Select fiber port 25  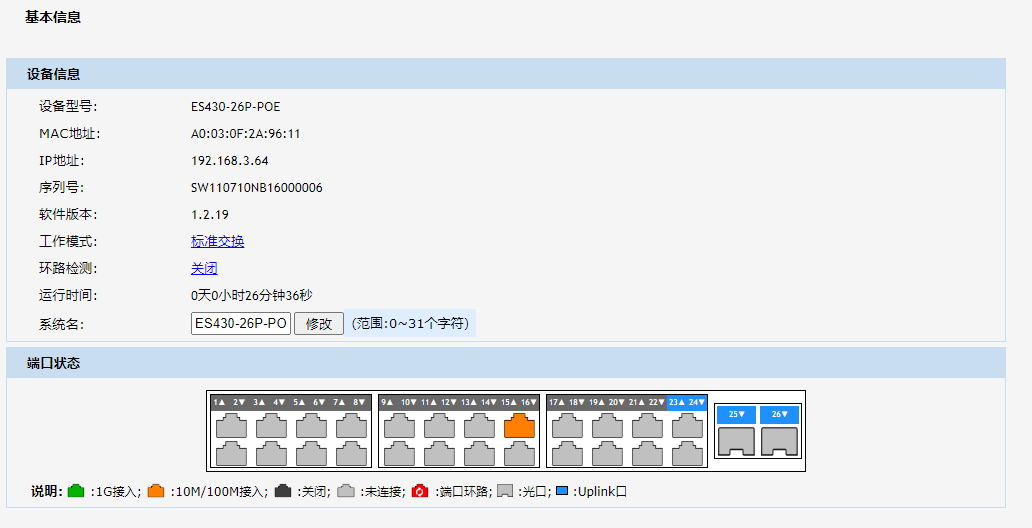(x=737, y=441)
